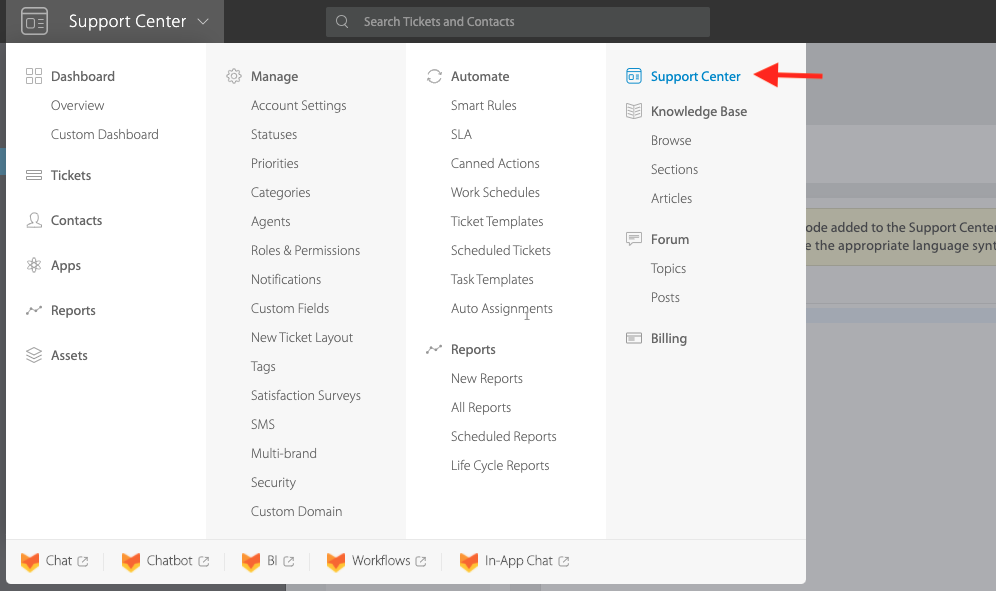Screen dimensions: 996x591
Task: Click the Assets layers icon
Action: [x=34, y=355]
